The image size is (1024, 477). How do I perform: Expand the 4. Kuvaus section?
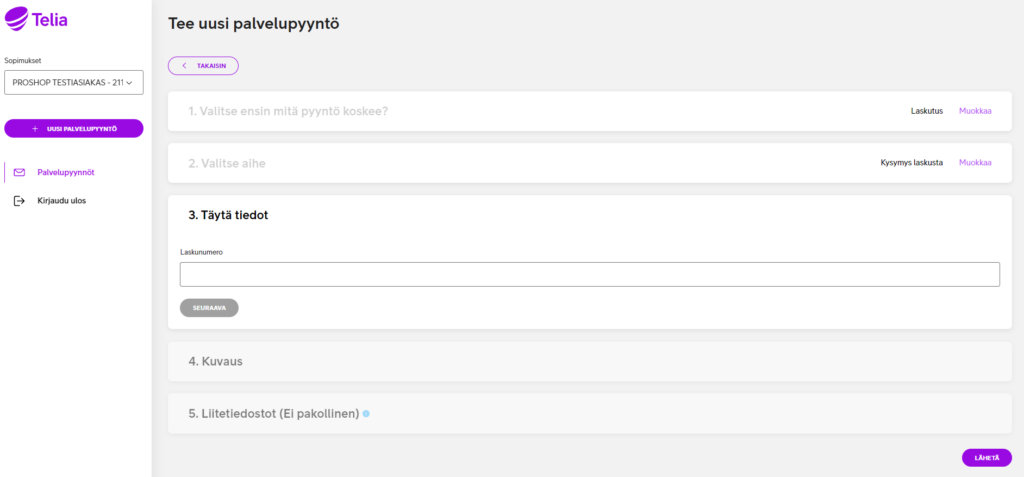tap(590, 361)
